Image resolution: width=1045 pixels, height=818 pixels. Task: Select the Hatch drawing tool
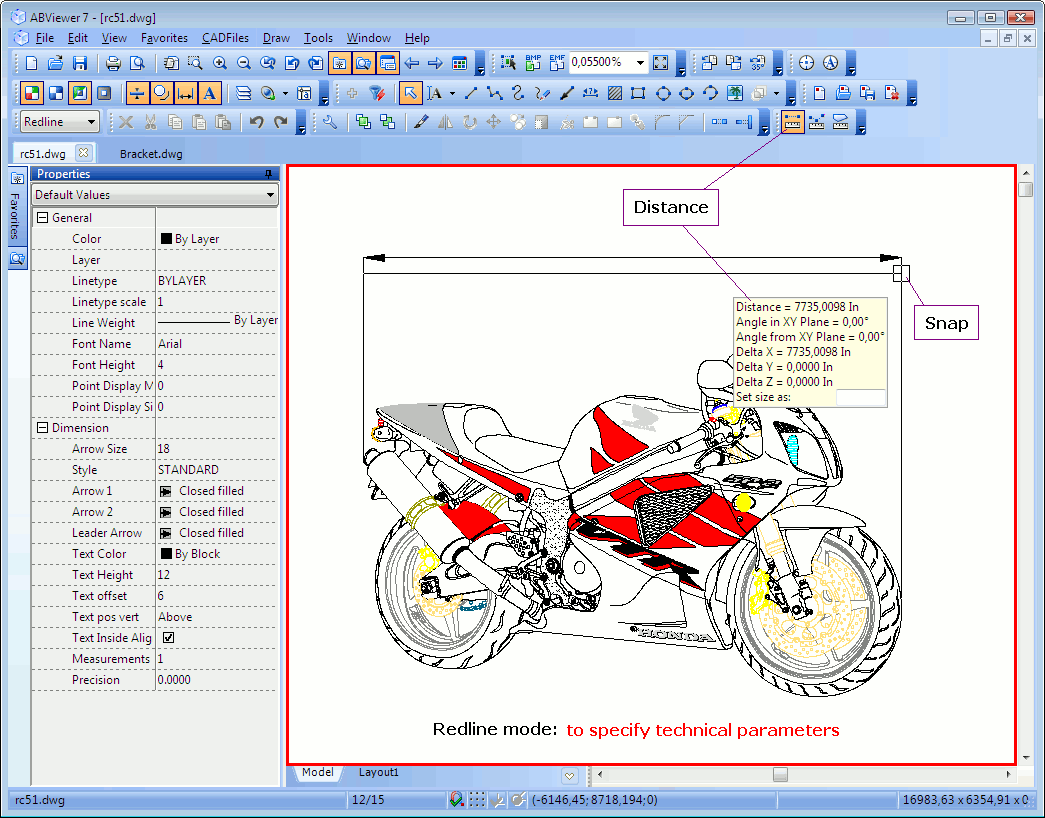[614, 93]
